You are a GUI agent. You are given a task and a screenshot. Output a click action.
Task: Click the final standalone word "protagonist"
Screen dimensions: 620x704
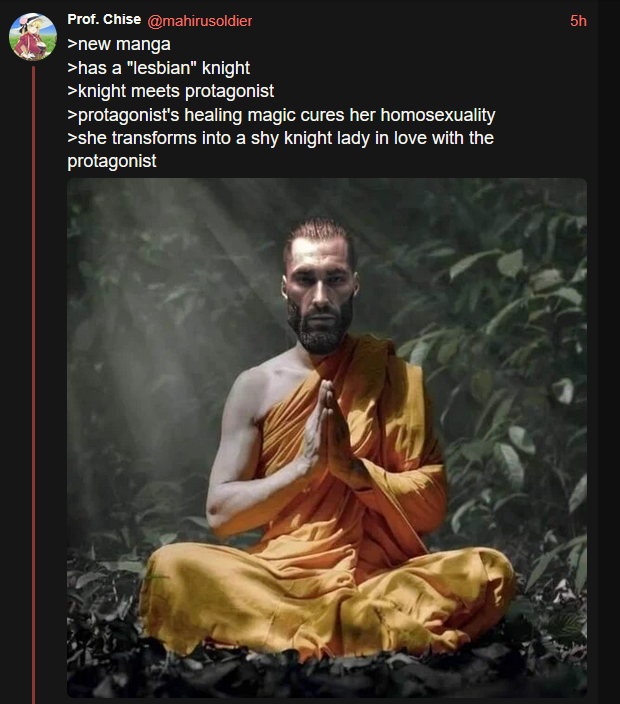[x=112, y=162]
